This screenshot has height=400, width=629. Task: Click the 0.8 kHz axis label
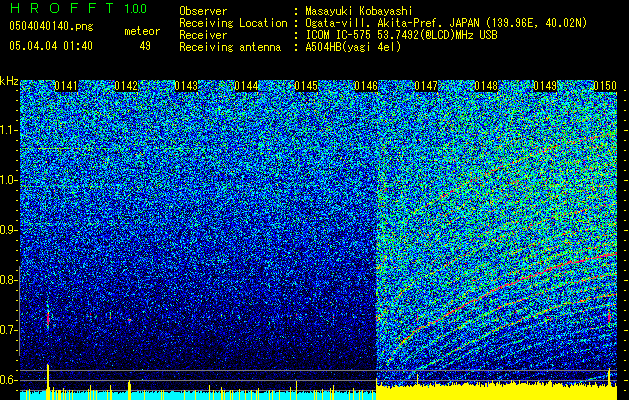coord(9,280)
